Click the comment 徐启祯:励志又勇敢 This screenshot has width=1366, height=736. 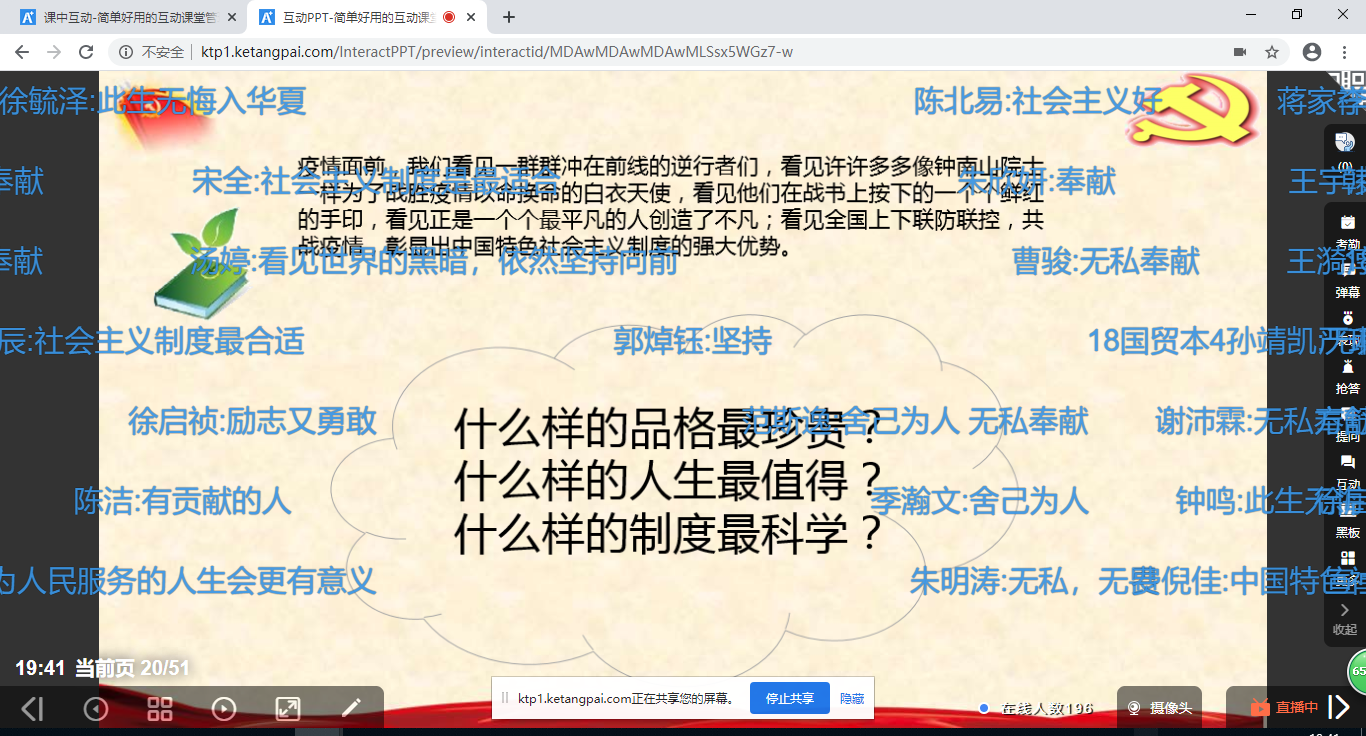[x=253, y=421]
